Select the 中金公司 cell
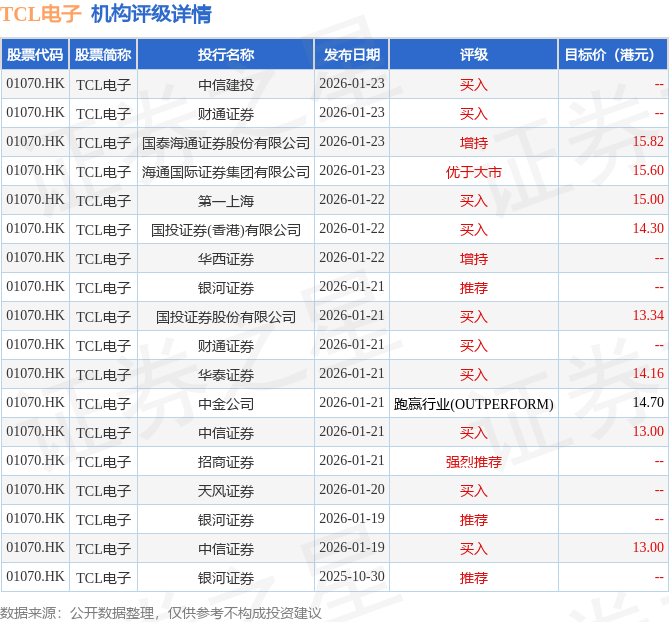Screen dimensions: 669x622 (x=226, y=404)
